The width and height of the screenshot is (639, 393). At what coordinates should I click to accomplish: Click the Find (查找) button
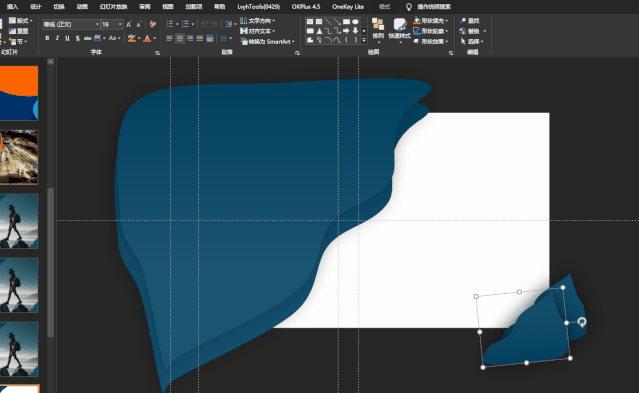coord(470,20)
